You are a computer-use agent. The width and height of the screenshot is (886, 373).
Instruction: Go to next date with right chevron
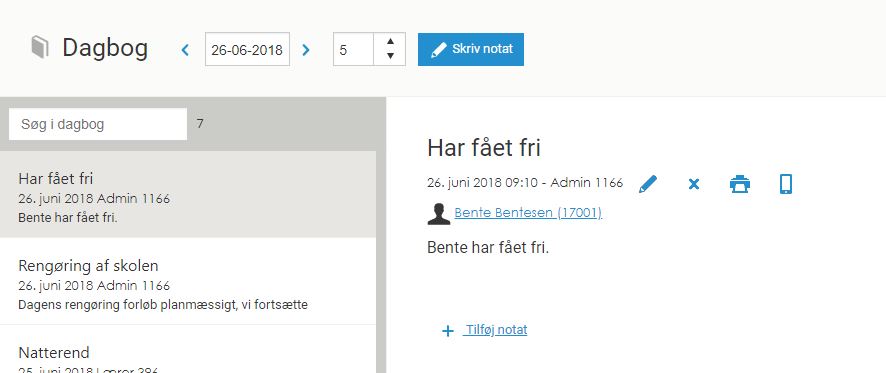click(306, 50)
